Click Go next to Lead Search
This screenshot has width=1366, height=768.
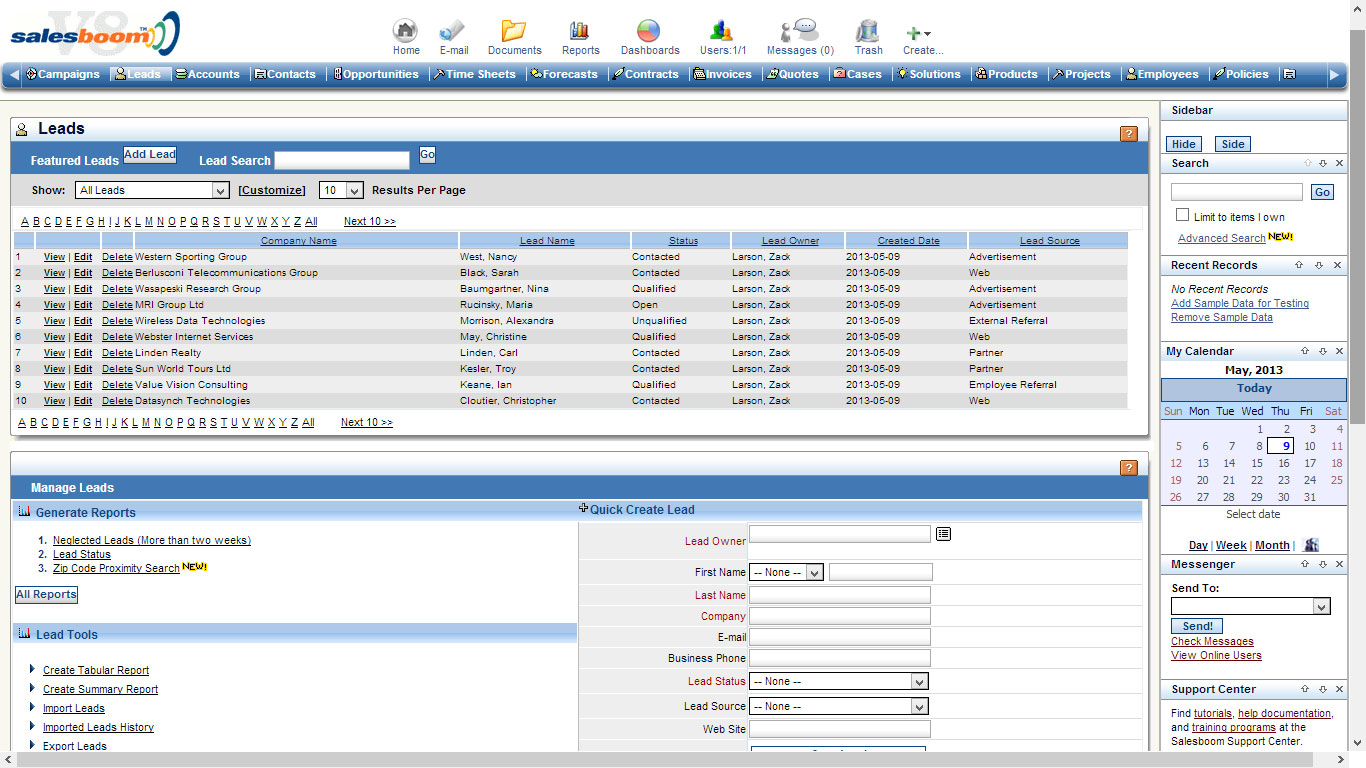(427, 155)
